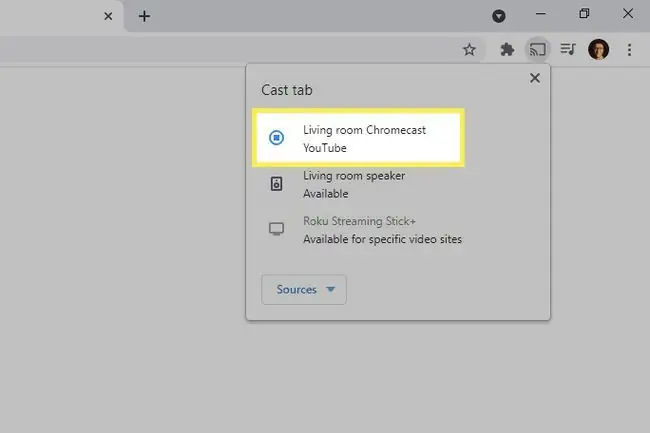This screenshot has height=433, width=650.
Task: Close the current browser tab
Action: coord(108,16)
